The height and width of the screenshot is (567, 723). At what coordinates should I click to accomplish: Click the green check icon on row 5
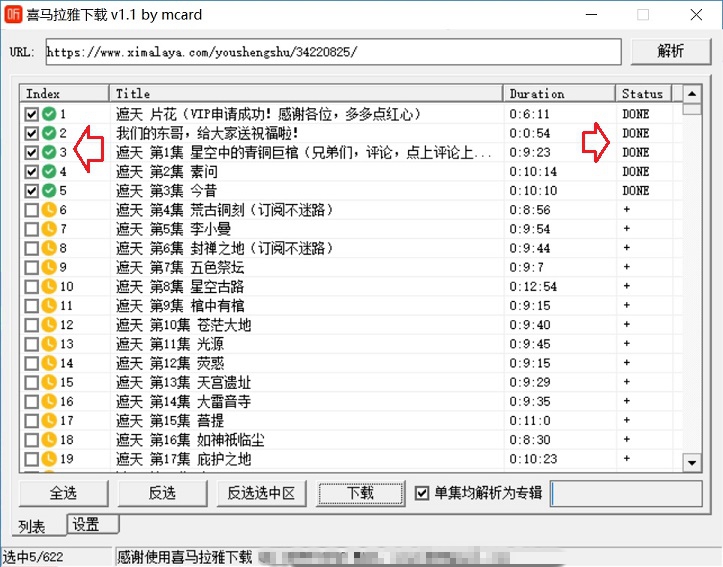(49, 190)
